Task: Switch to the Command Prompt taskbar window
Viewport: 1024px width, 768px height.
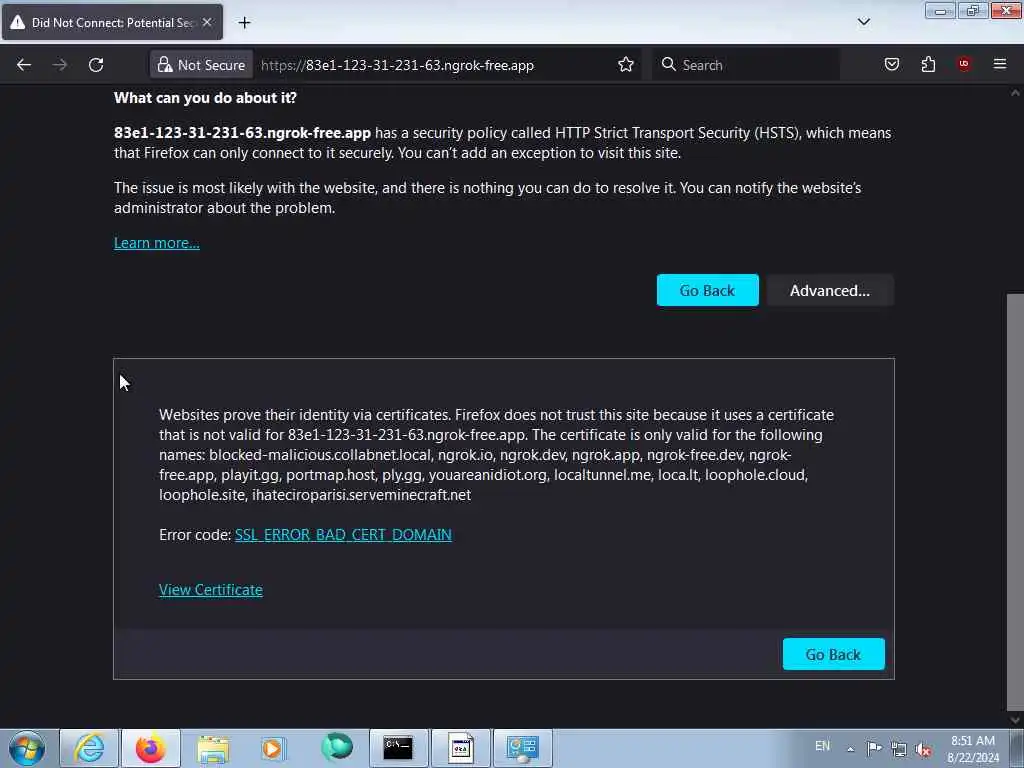Action: 398,748
